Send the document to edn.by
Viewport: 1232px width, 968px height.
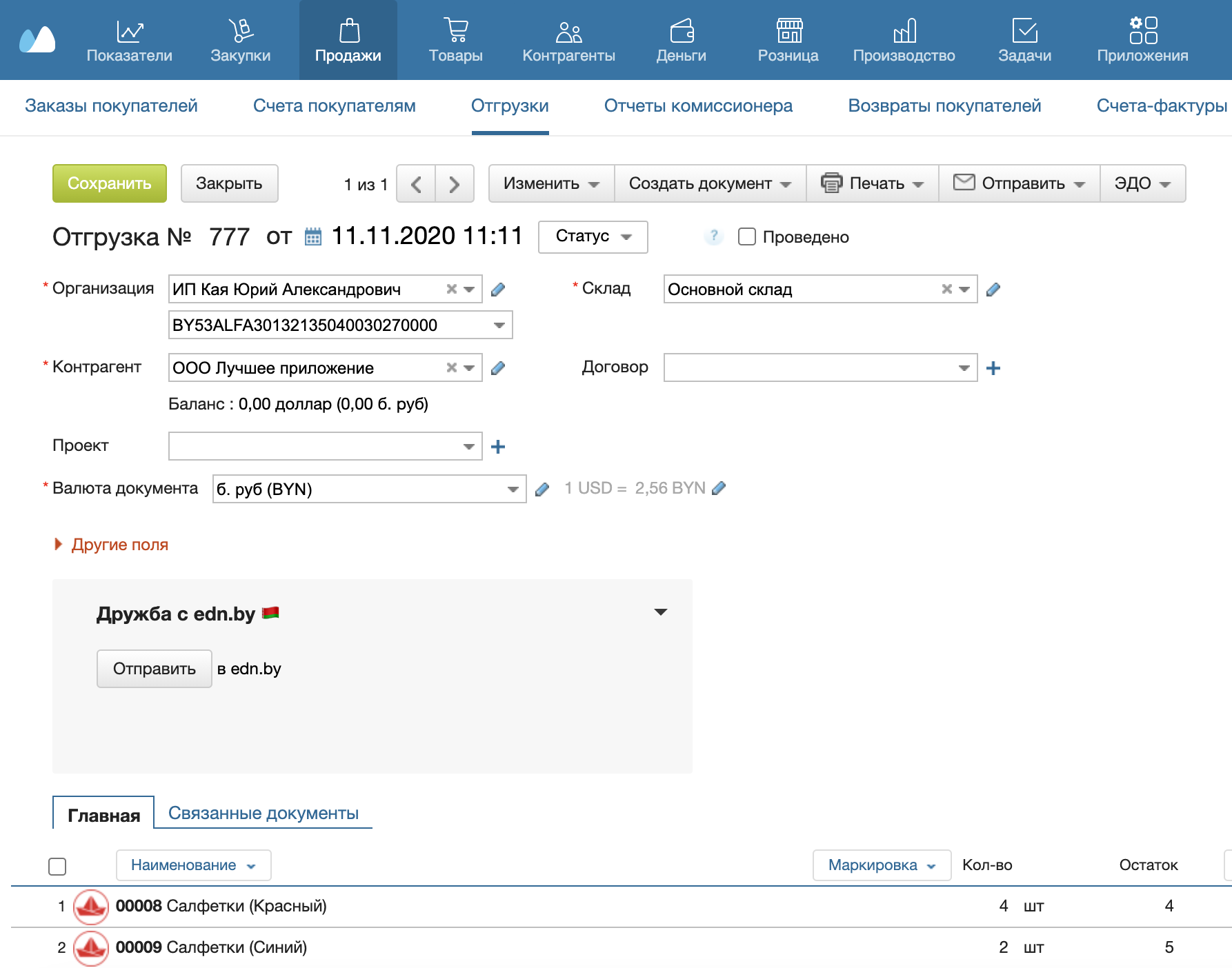154,669
